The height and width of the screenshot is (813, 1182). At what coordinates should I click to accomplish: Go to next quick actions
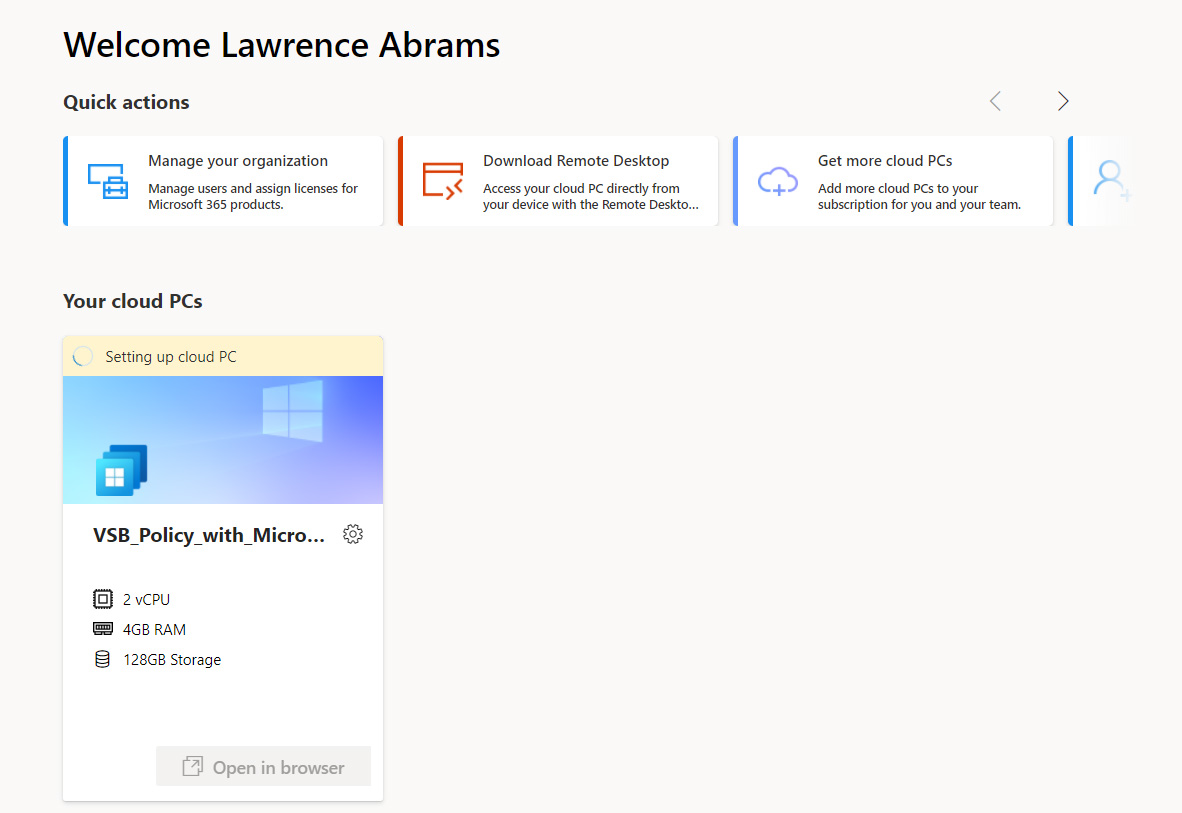coord(1063,101)
